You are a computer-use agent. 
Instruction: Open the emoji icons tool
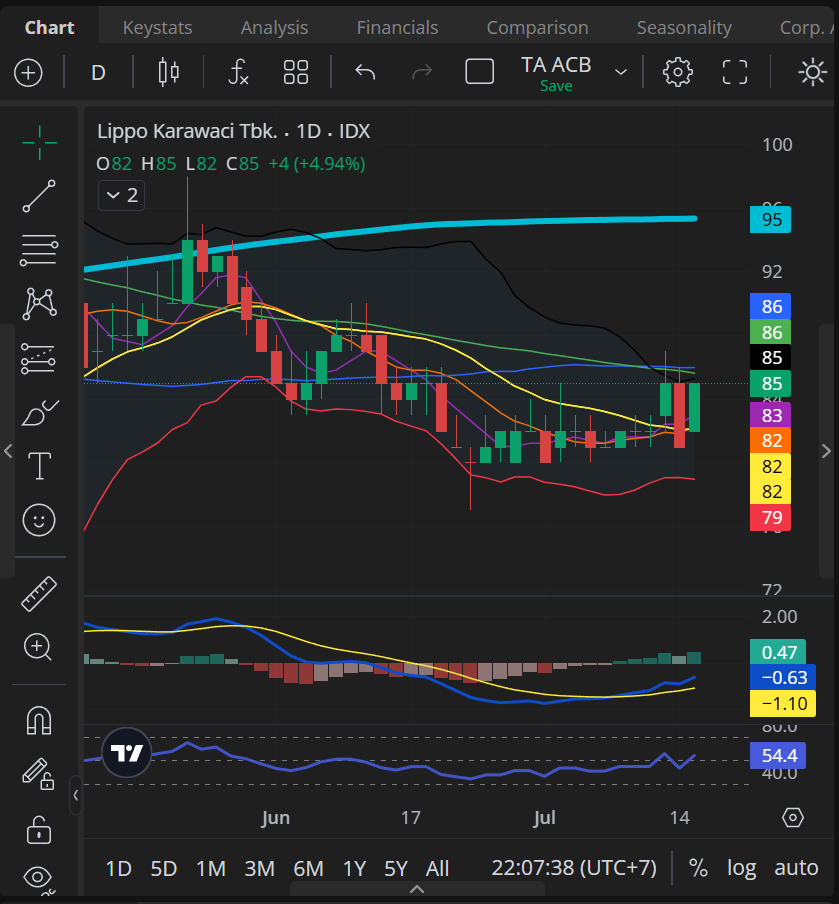[x=39, y=520]
